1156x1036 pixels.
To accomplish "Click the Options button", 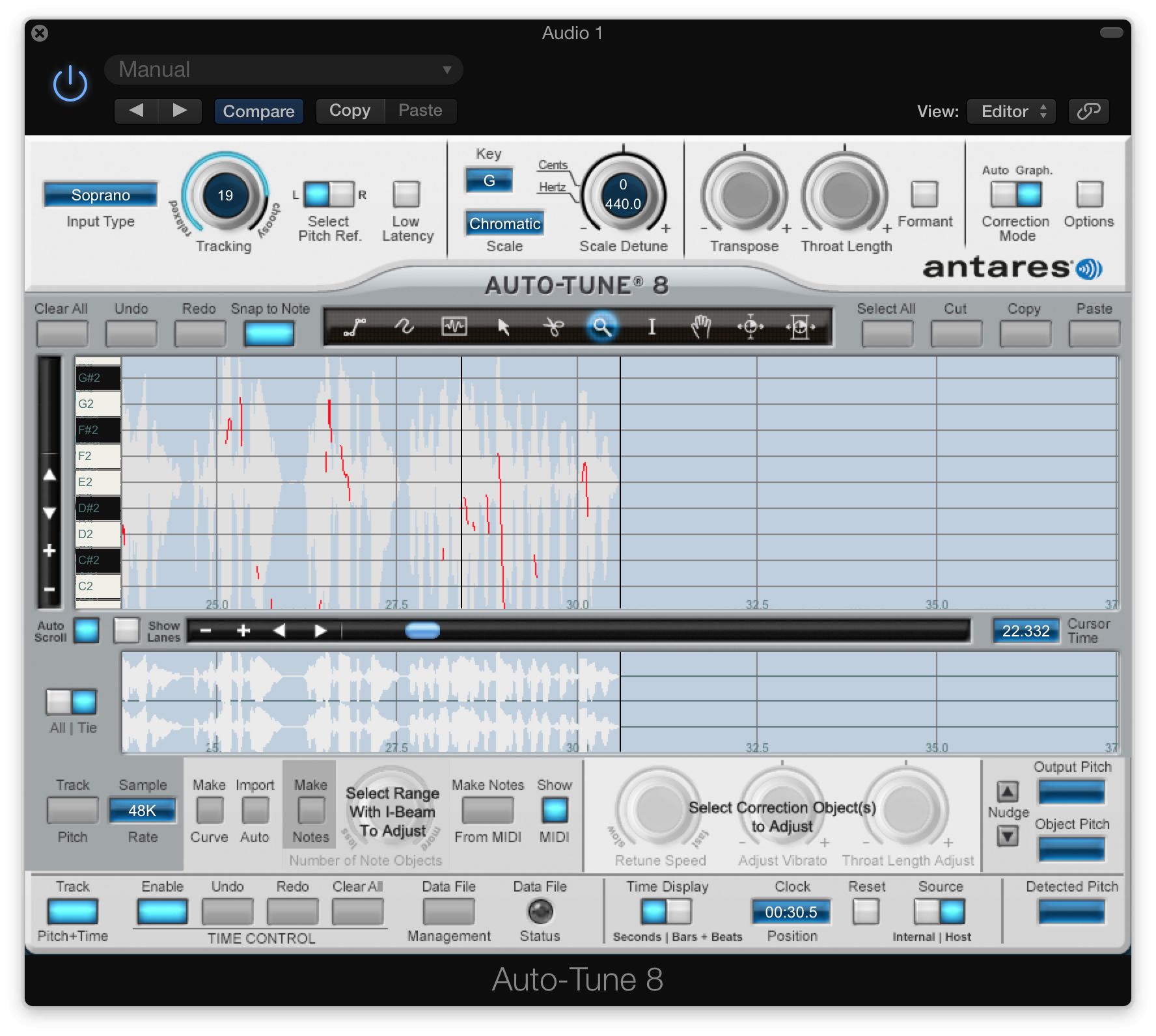I will tap(1090, 194).
